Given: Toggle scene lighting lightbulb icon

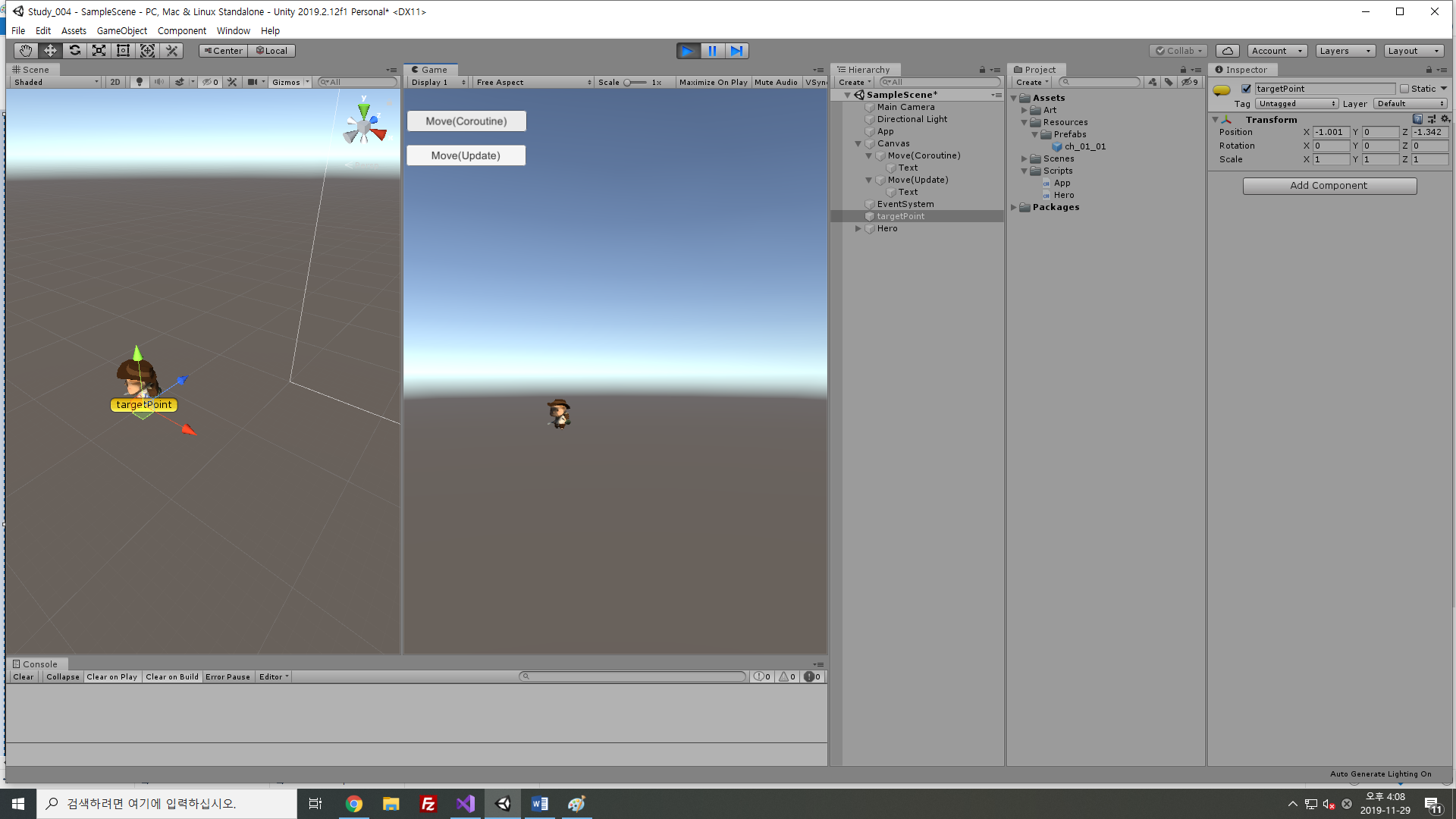Looking at the screenshot, I should pyautogui.click(x=139, y=82).
